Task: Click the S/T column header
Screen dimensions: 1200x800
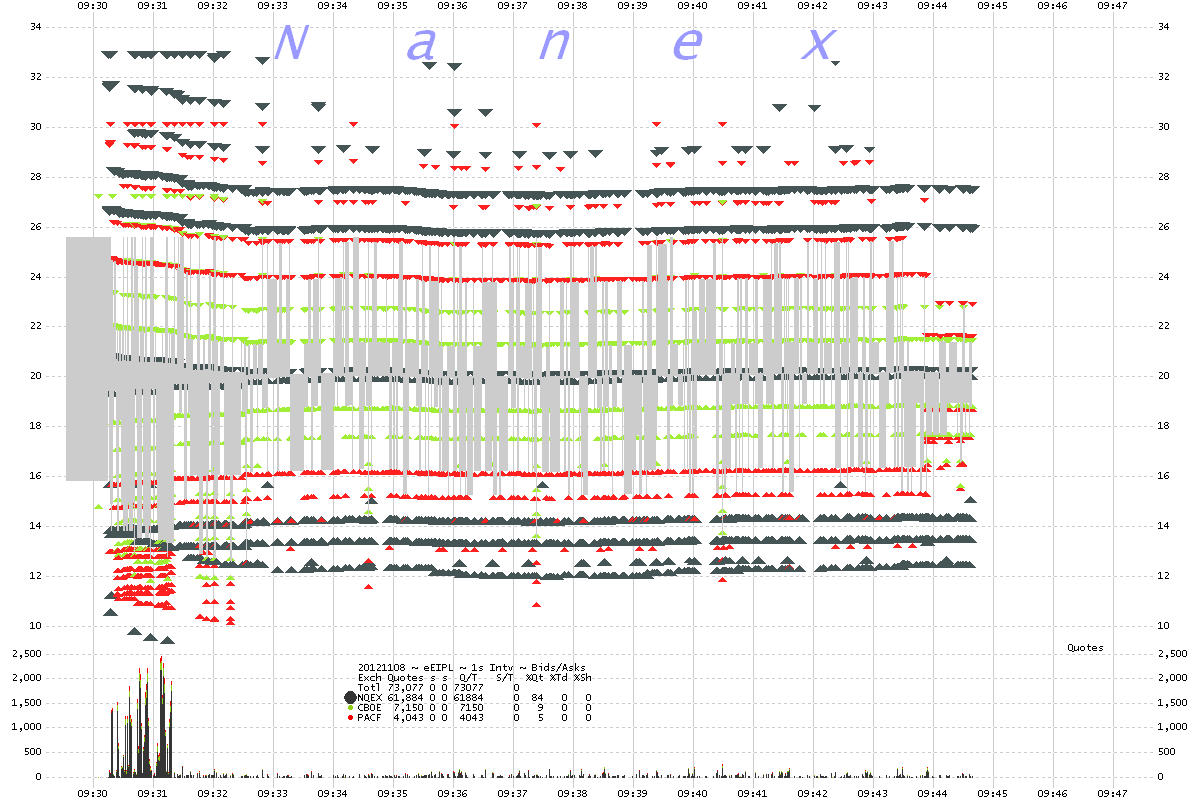Action: [x=505, y=677]
